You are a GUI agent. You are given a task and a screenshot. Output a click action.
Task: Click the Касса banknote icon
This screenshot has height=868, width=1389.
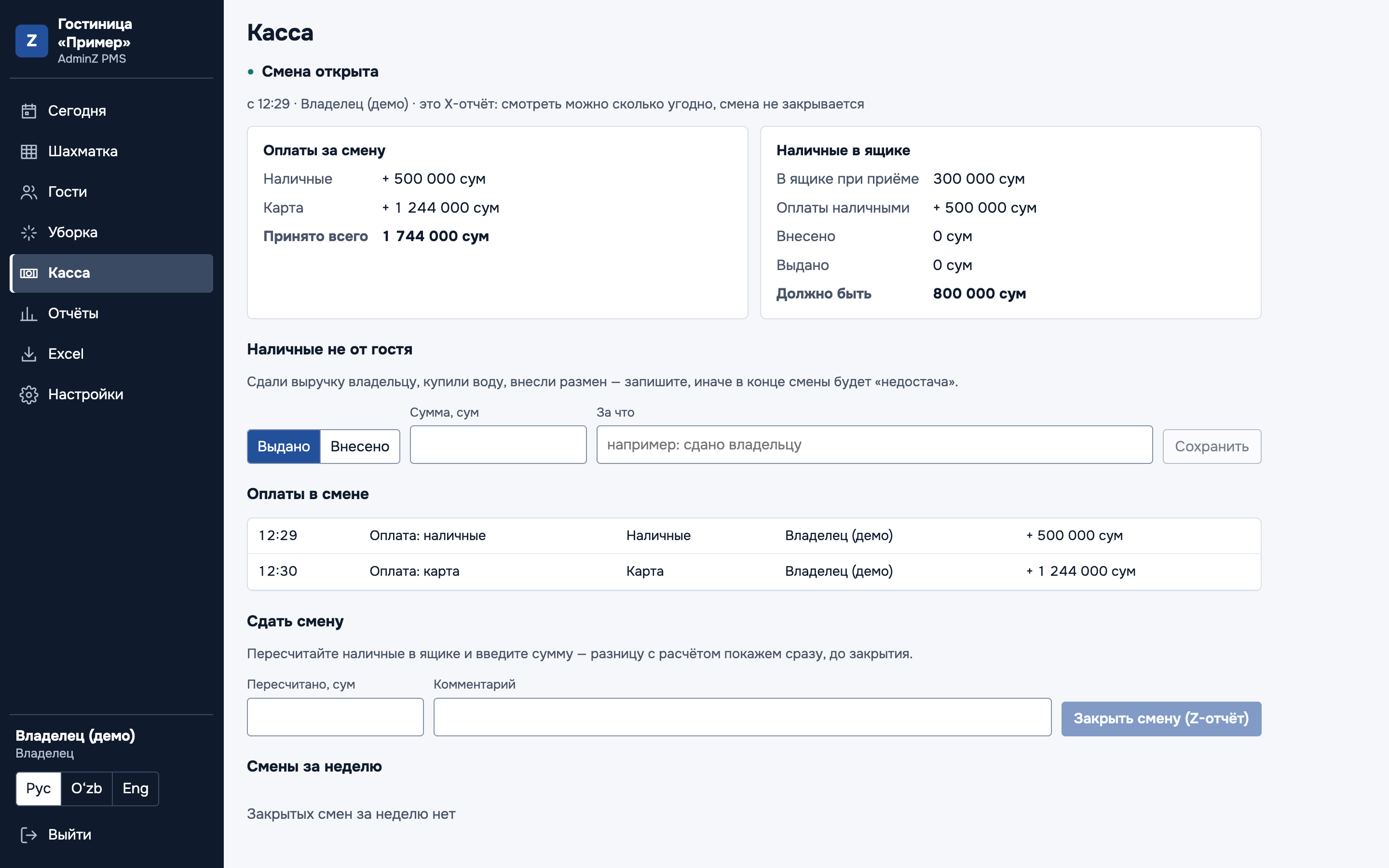point(29,273)
